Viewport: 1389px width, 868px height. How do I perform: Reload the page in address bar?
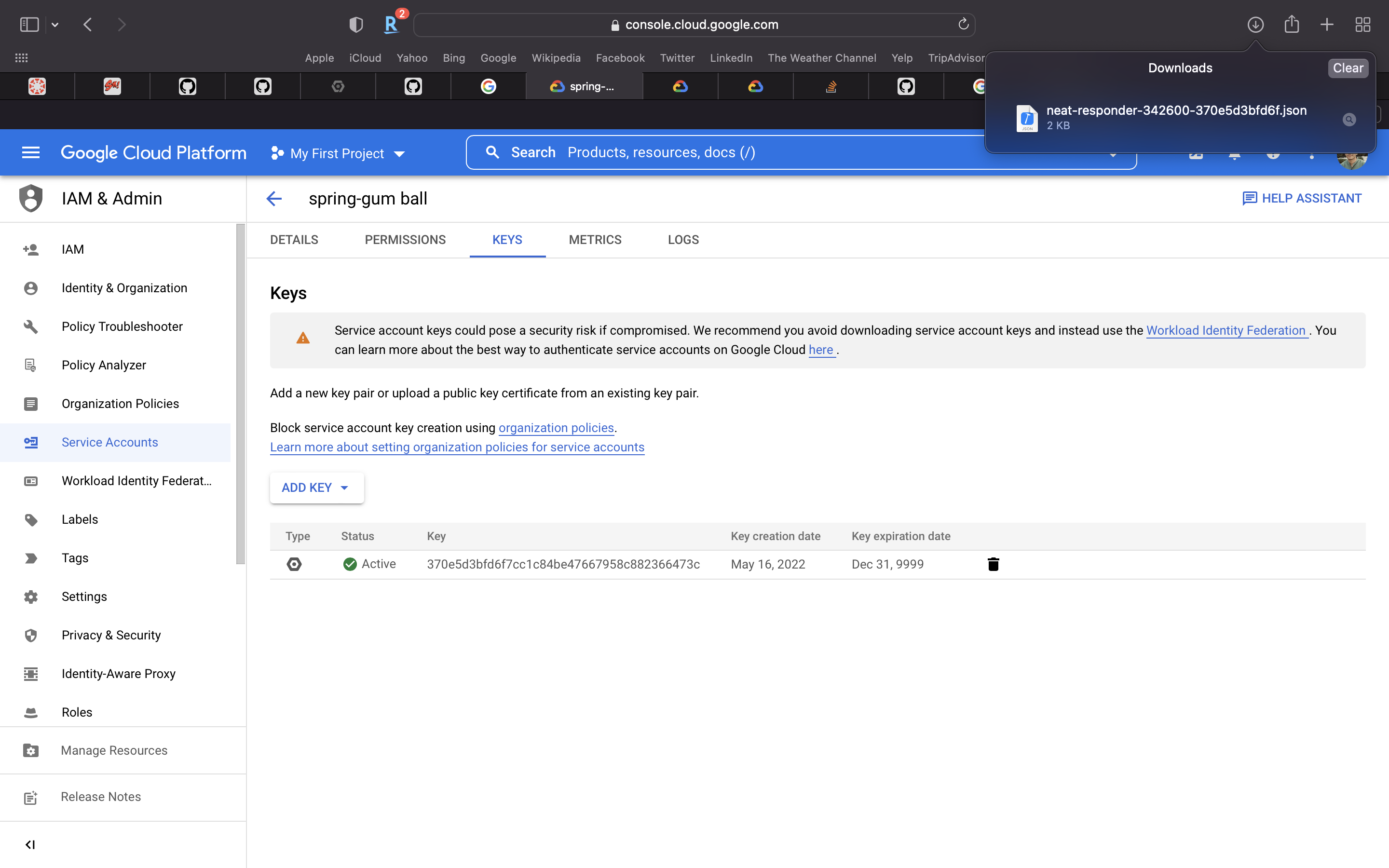point(963,24)
